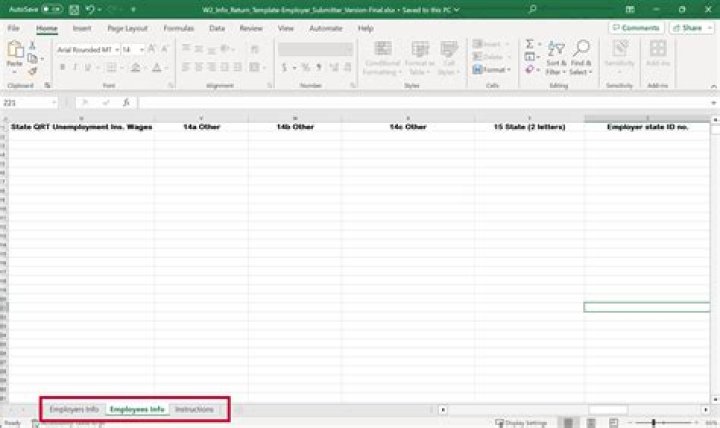
Task: Open the number format dropdown box
Action: tap(315, 49)
